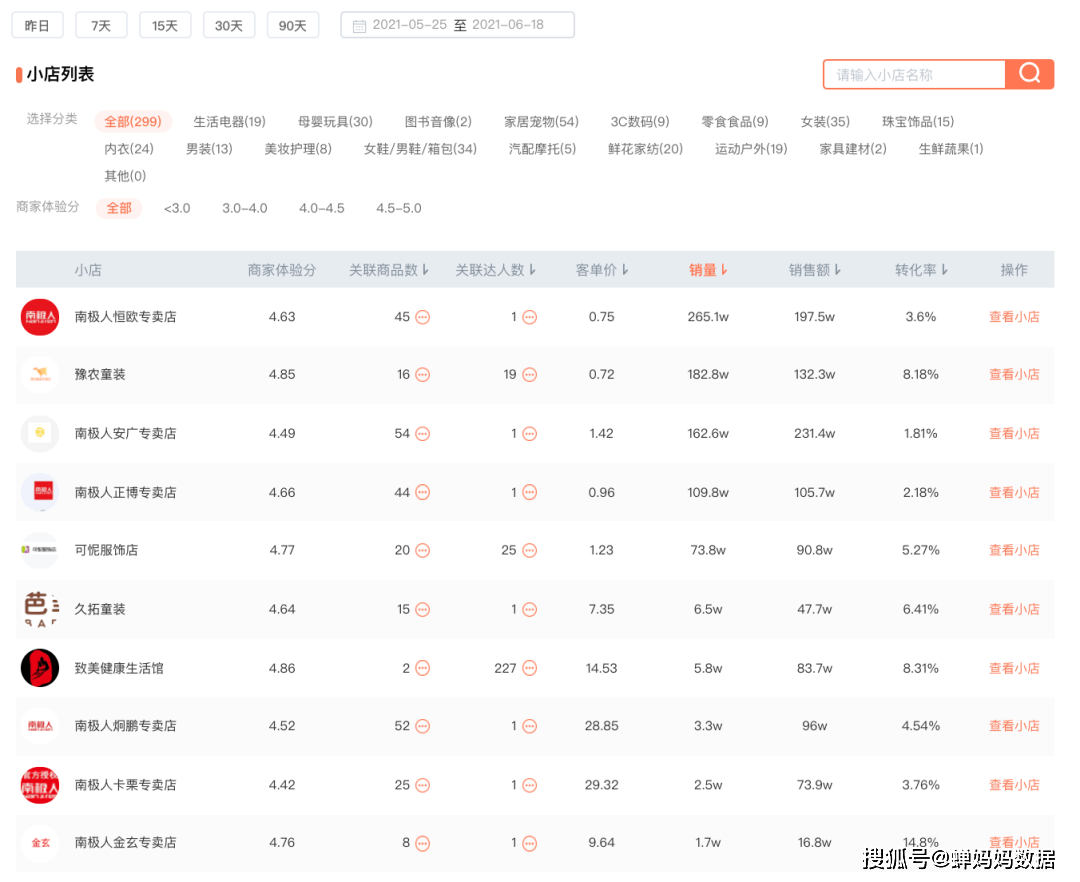
Task: Open product details icon for 南极人炯鹏专卖店
Action: [423, 726]
